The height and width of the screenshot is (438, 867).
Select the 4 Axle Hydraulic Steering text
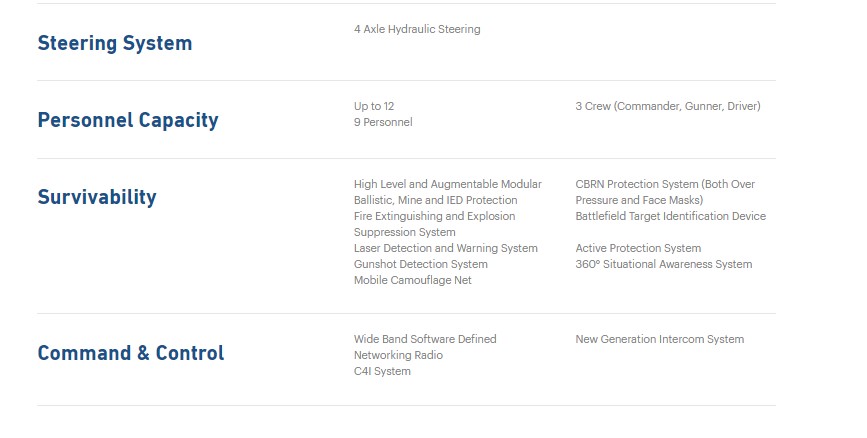pos(416,29)
